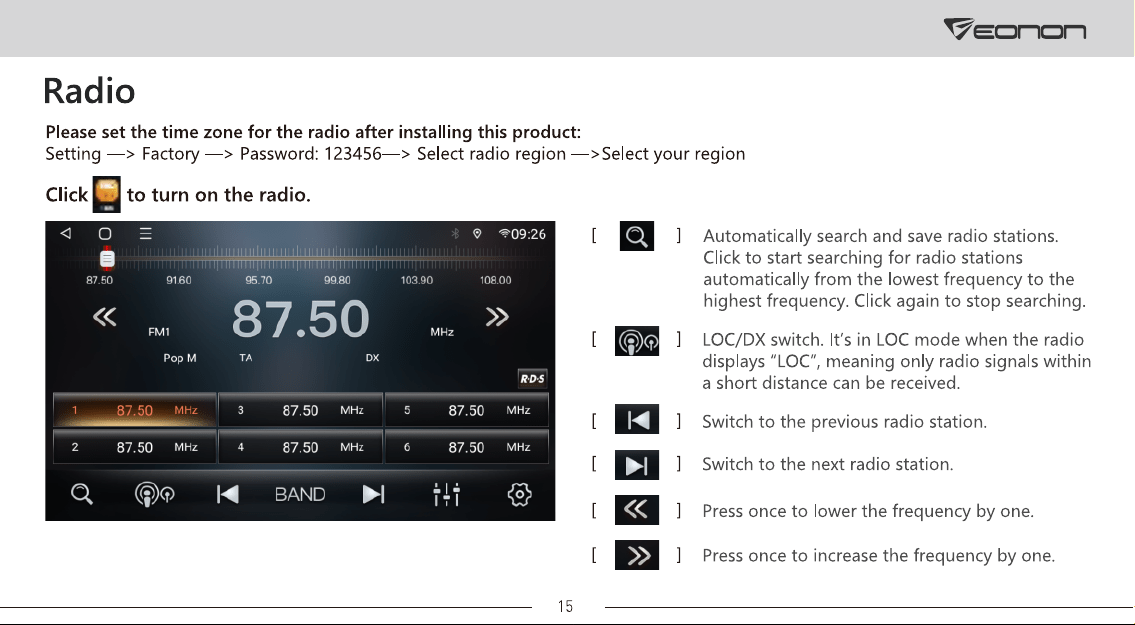
Task: Open equalizer sliders icon in radio bottom bar
Action: [447, 494]
